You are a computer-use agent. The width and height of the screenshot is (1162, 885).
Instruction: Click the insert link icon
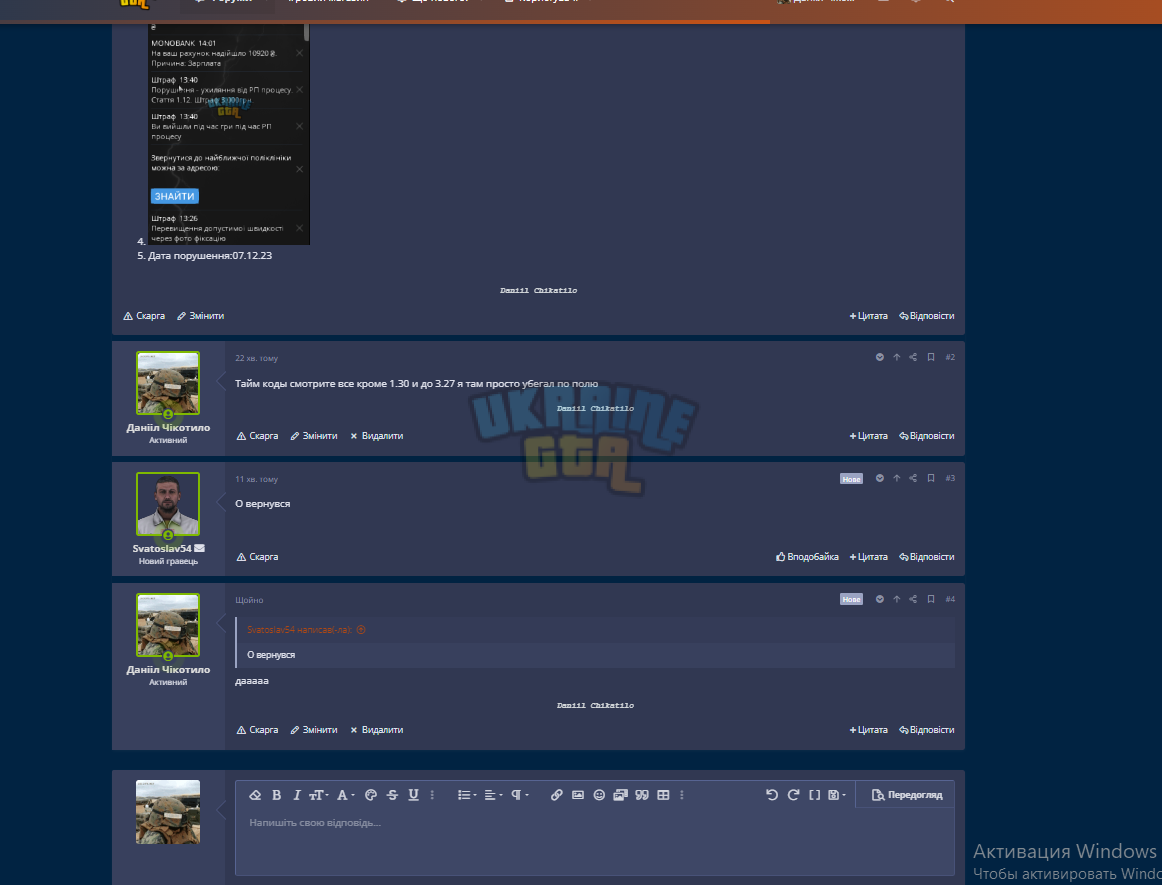point(557,795)
